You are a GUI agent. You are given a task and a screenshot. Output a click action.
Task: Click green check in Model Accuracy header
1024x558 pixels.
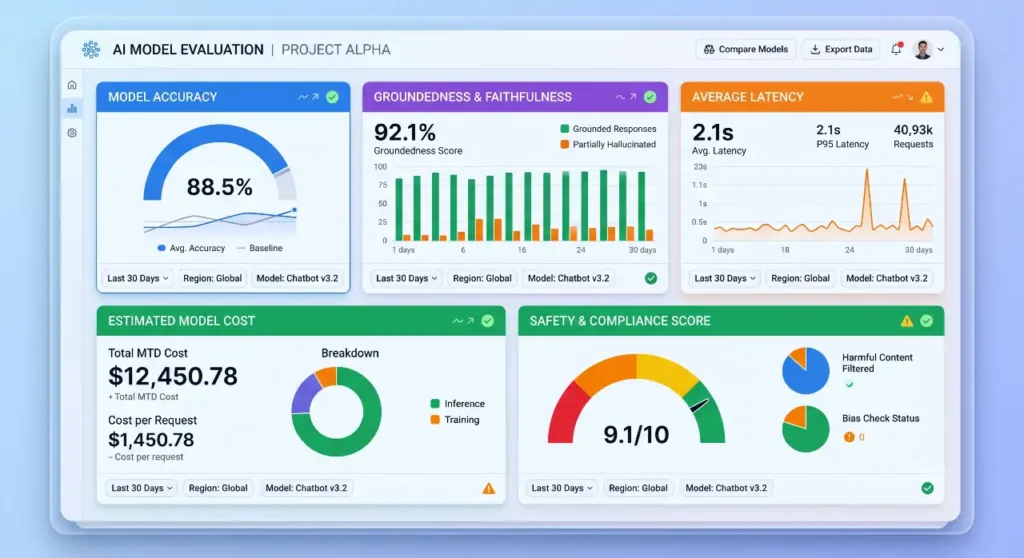click(332, 97)
